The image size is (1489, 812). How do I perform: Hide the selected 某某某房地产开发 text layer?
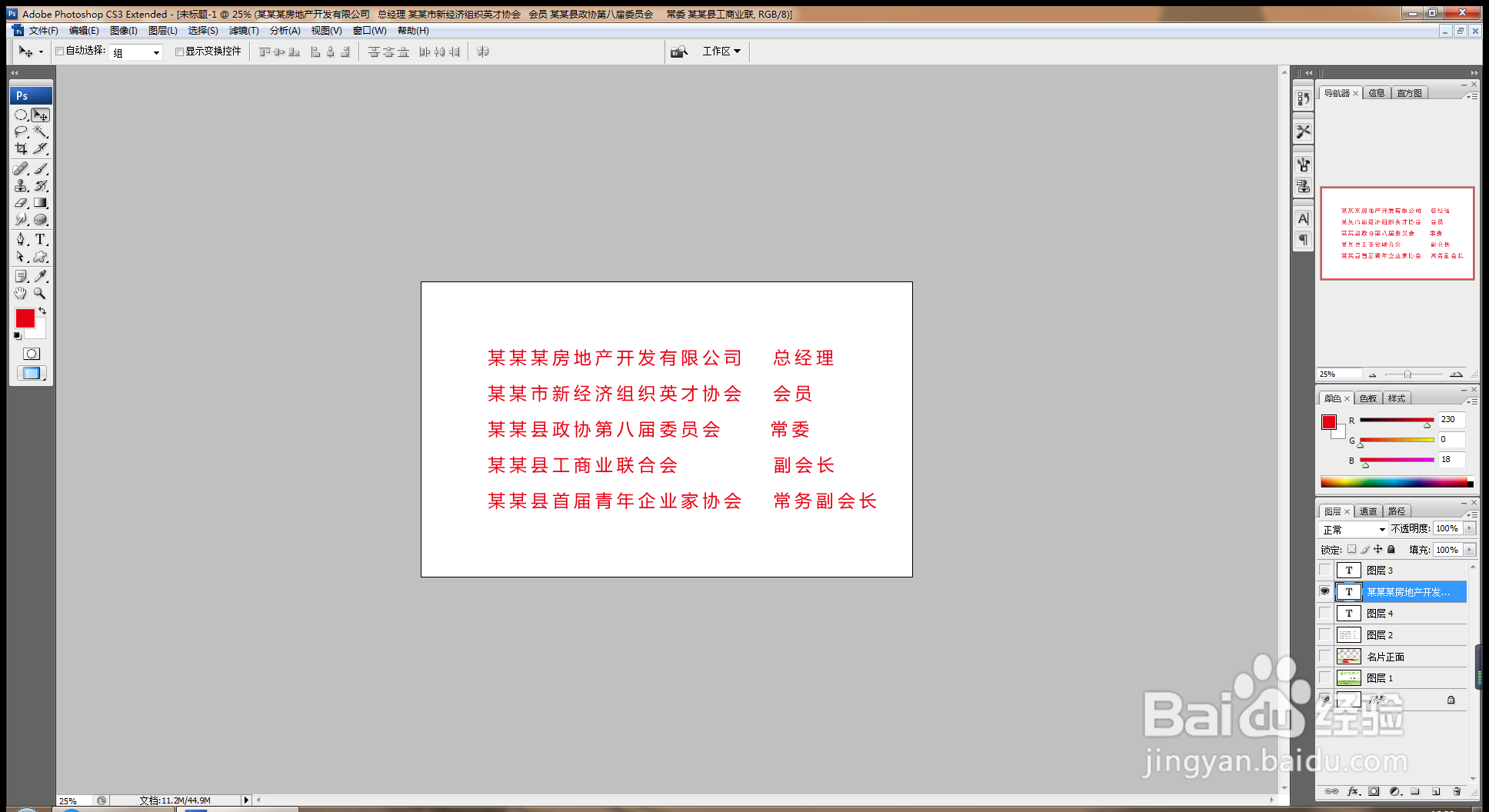[x=1324, y=591]
